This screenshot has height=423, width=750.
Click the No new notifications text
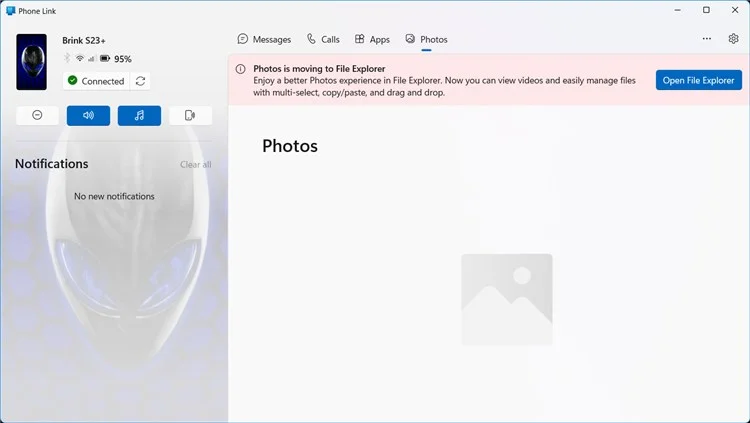[x=114, y=196]
